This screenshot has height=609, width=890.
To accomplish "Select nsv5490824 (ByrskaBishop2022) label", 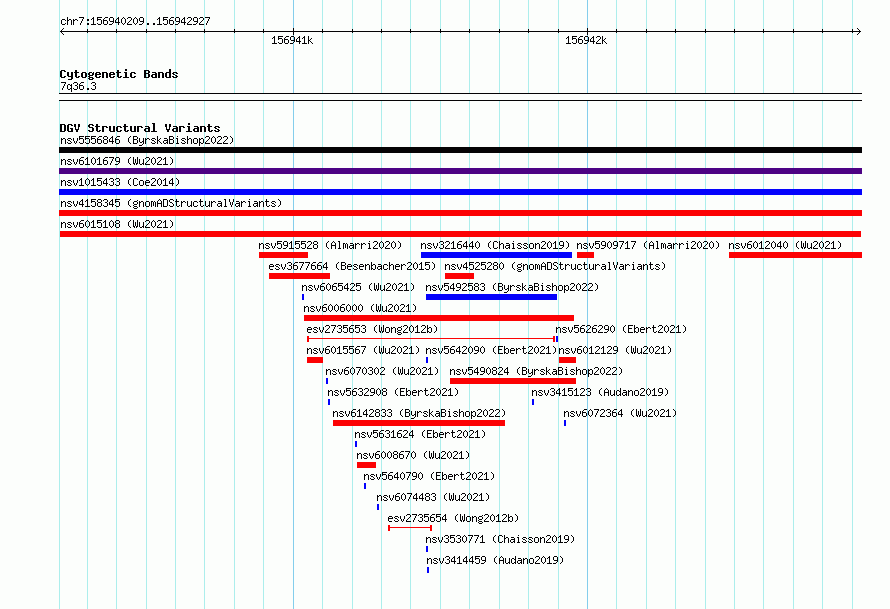I will click(536, 371).
